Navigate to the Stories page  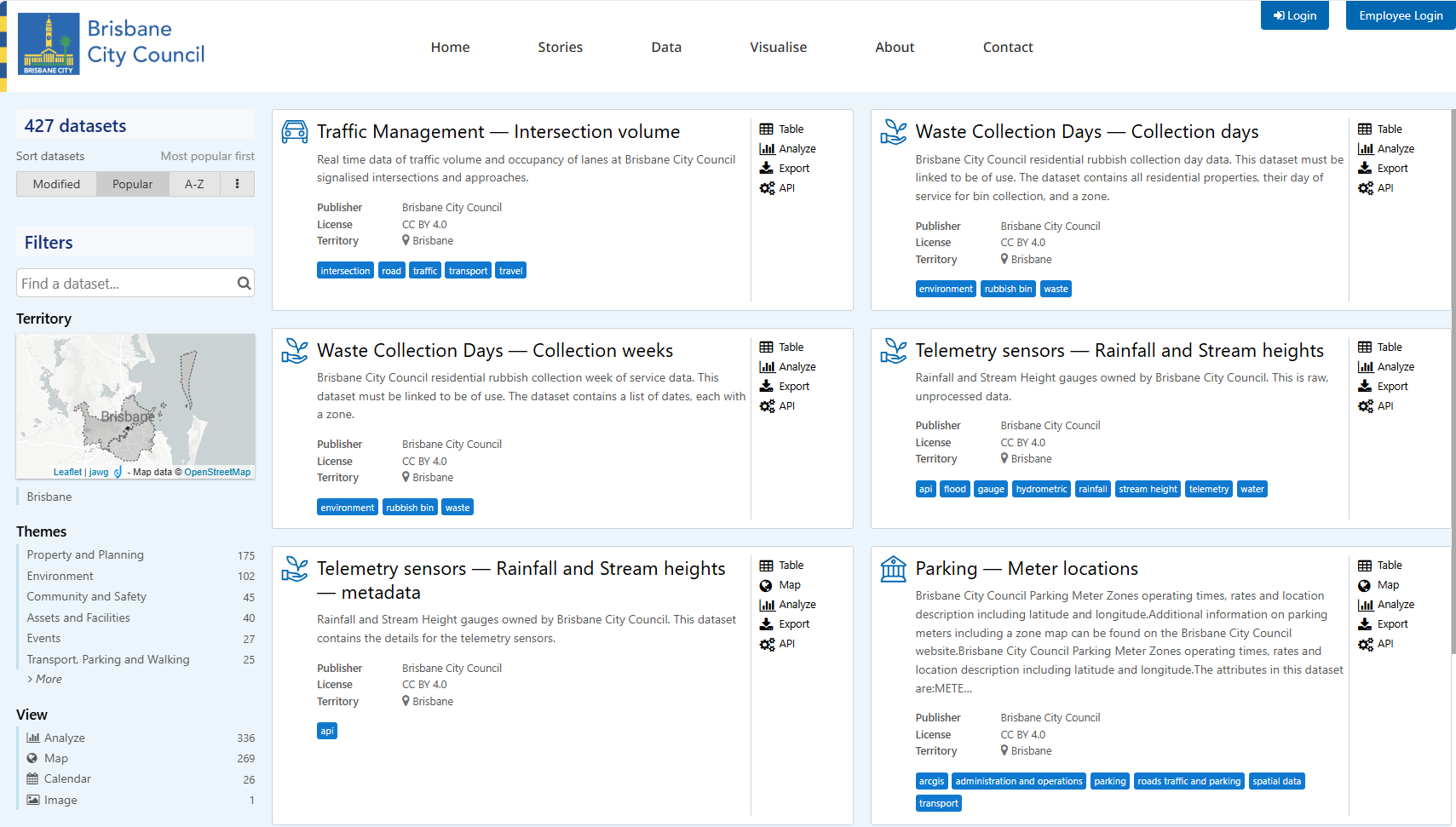click(560, 47)
